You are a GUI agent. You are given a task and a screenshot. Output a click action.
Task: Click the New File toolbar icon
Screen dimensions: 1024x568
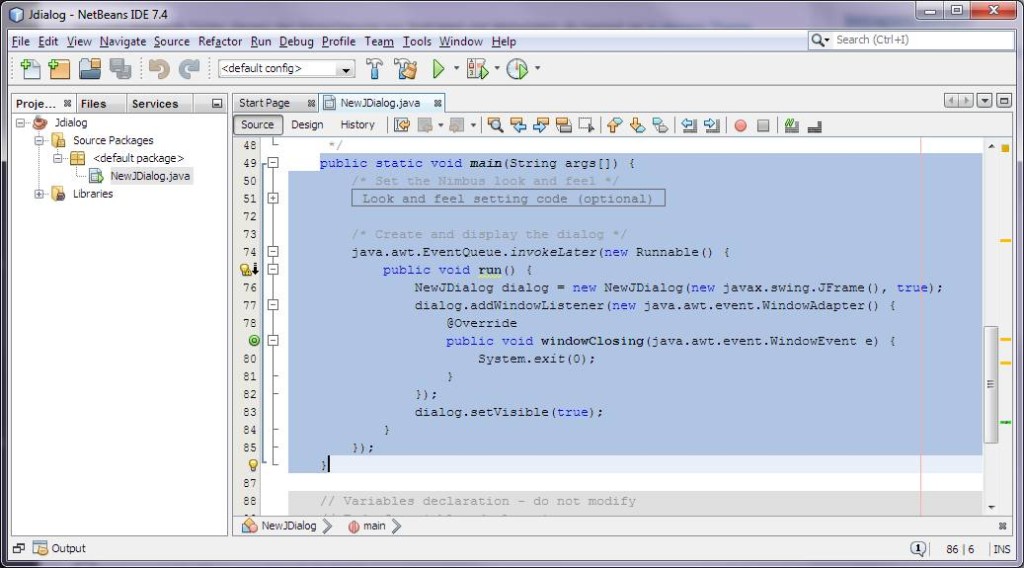[30, 69]
